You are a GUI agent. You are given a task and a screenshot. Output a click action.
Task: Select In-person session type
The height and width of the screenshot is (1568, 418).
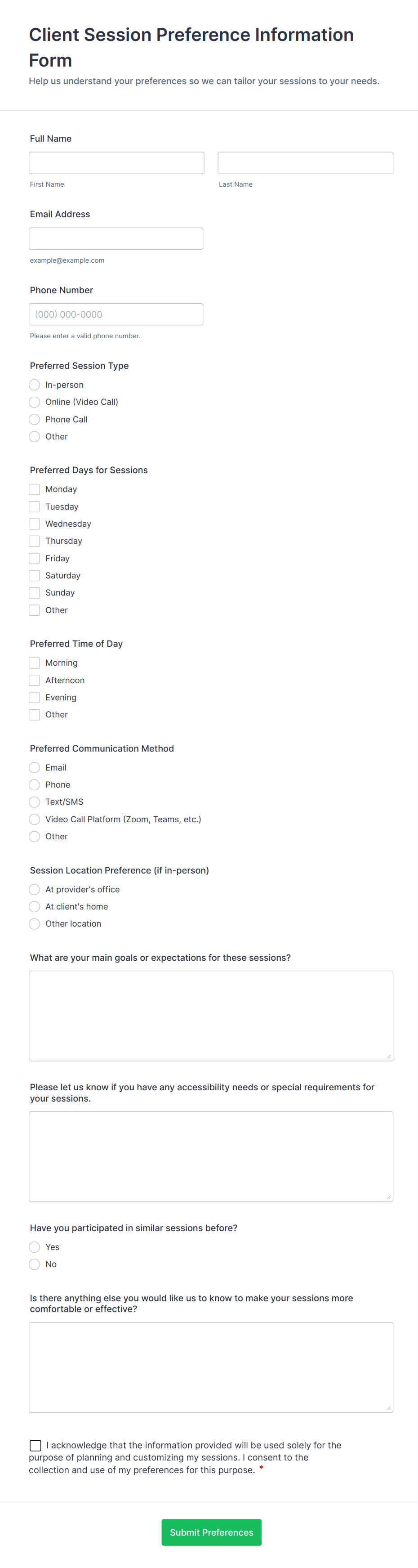click(35, 385)
